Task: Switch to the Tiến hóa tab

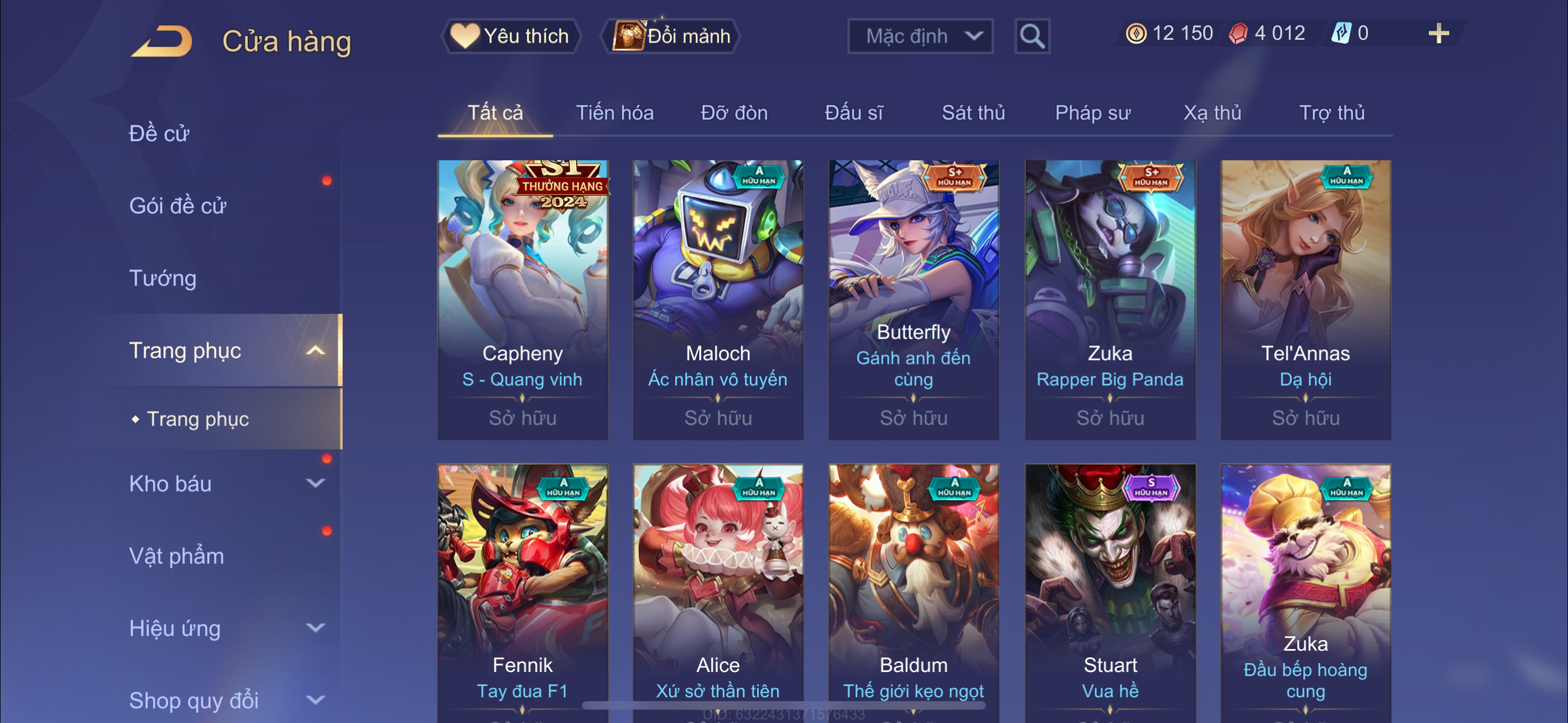Action: 615,113
